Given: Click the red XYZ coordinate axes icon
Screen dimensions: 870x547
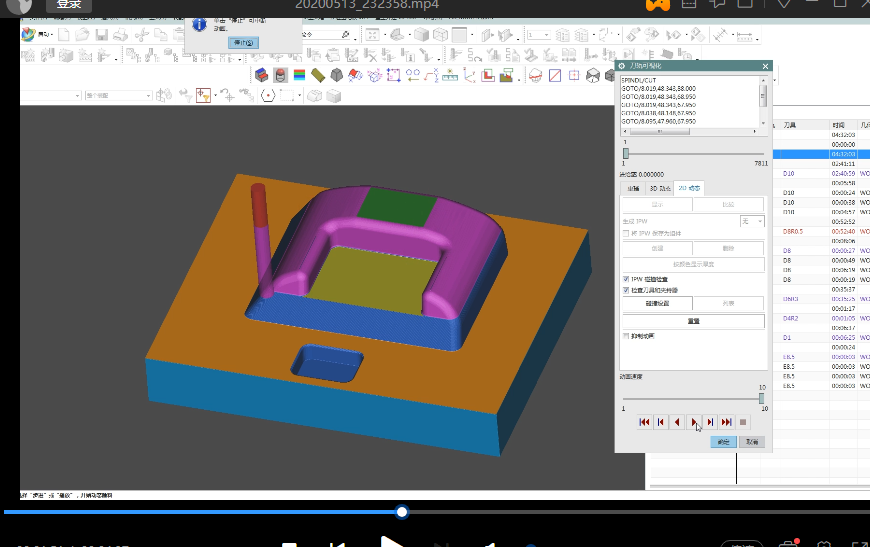Looking at the screenshot, I should 469,75.
